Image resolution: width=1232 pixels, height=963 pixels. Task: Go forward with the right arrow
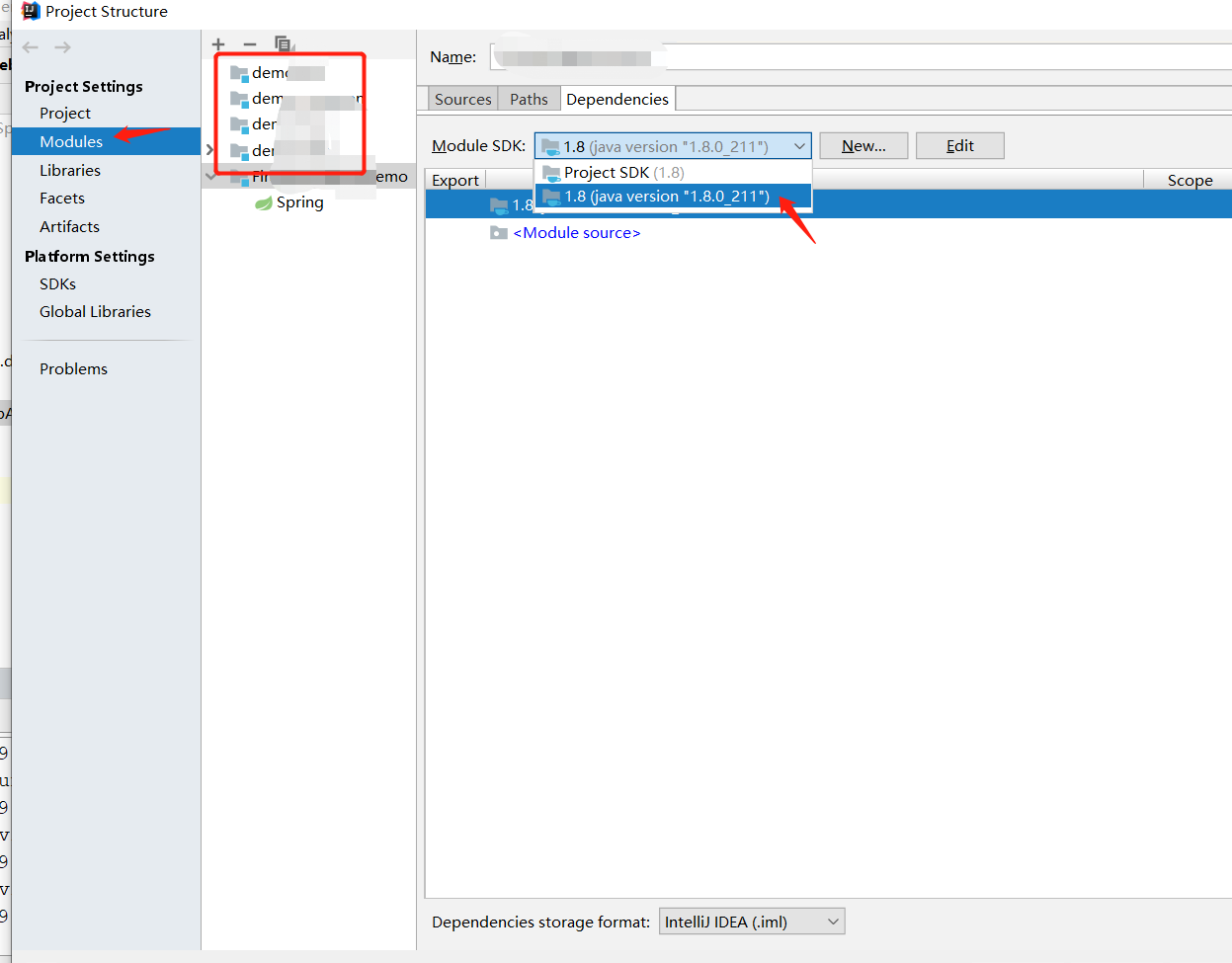(x=62, y=47)
